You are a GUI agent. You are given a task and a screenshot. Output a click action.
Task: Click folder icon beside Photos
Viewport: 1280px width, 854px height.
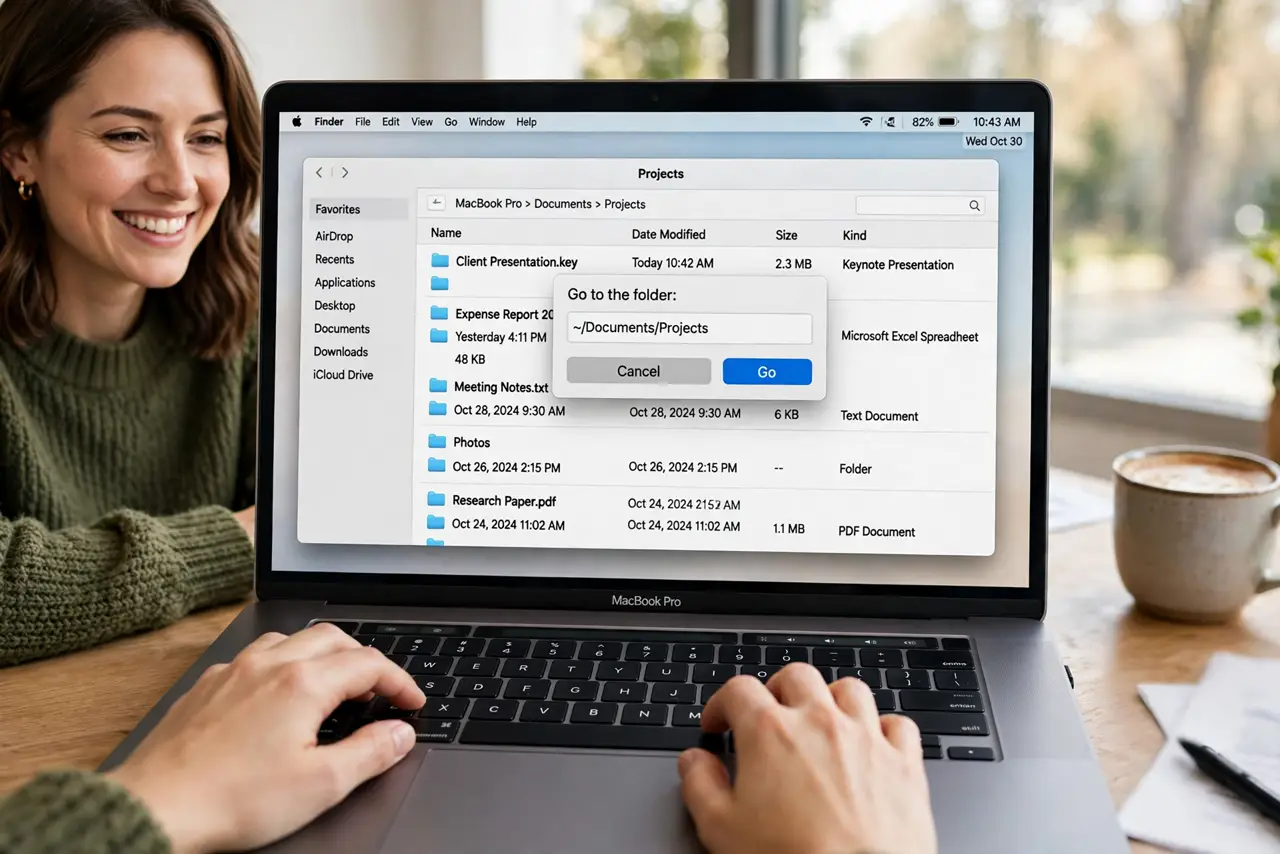[x=437, y=442]
